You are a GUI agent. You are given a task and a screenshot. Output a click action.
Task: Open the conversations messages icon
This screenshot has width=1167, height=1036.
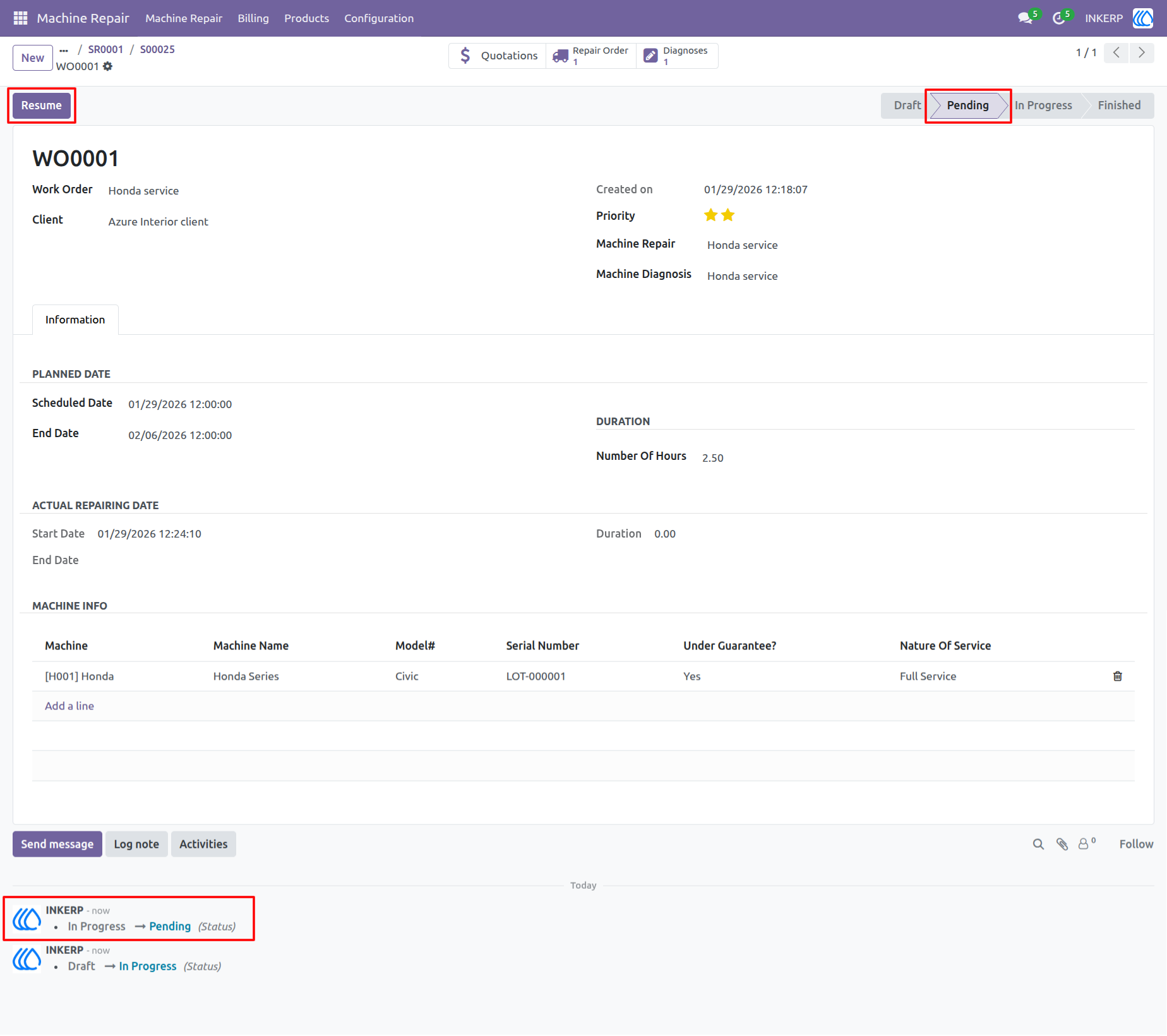click(x=1026, y=18)
